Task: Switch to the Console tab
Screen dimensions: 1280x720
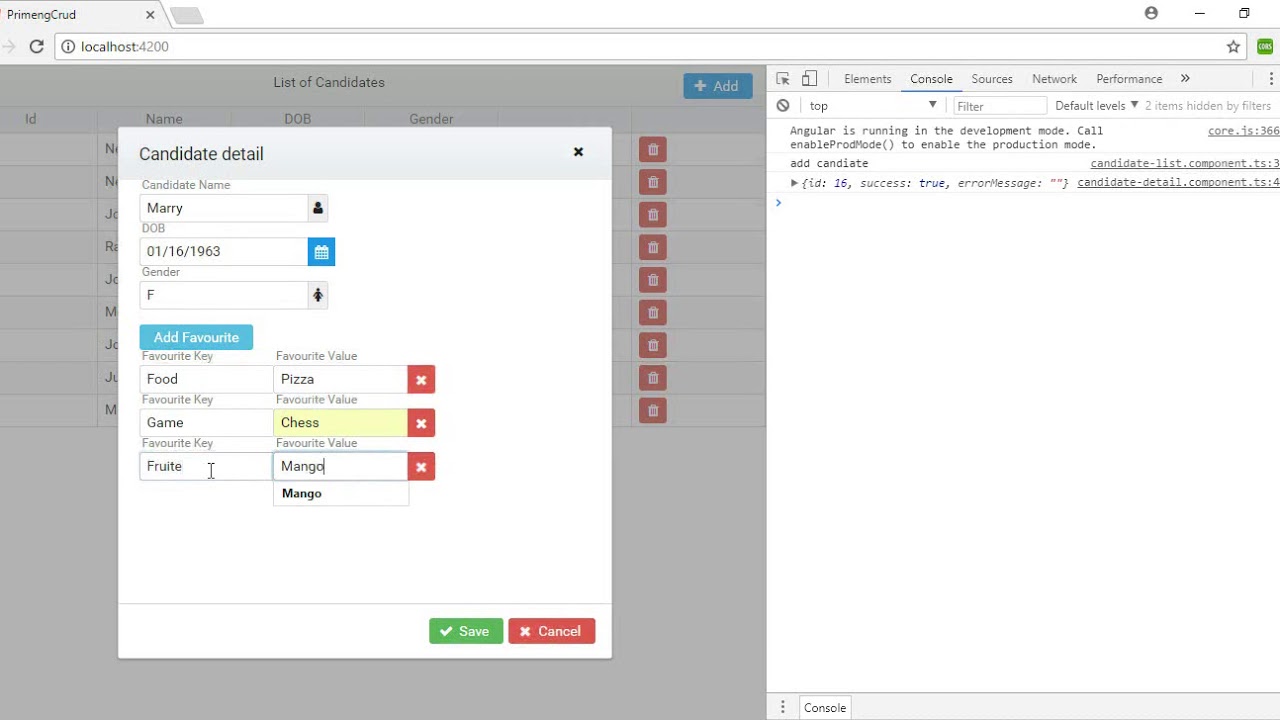Action: point(931,79)
